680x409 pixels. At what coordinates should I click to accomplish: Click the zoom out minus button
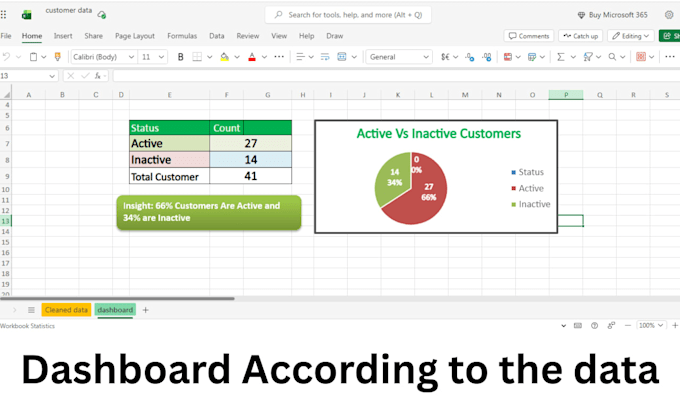pyautogui.click(x=628, y=325)
